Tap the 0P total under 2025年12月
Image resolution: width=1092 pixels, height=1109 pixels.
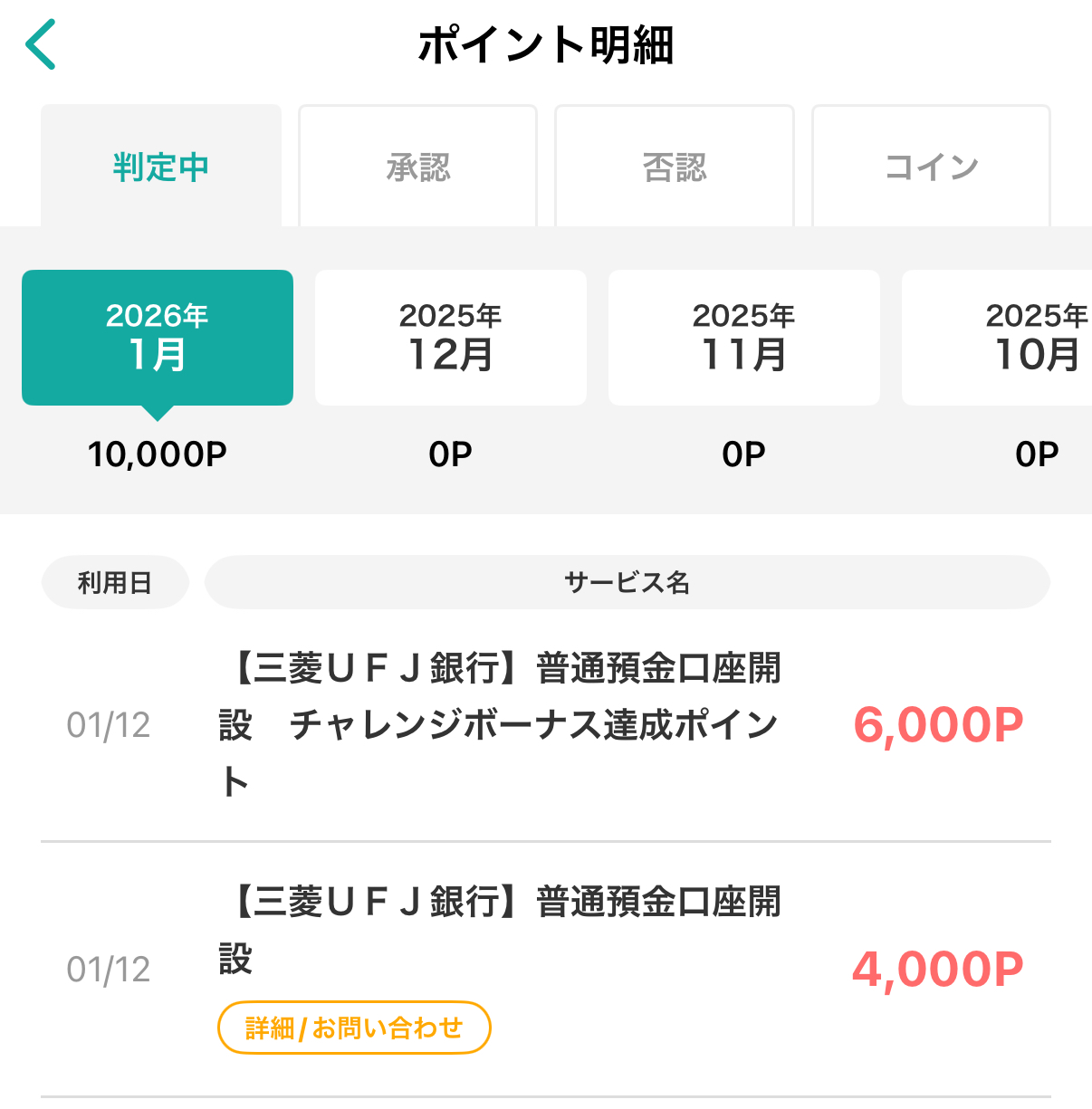point(451,454)
